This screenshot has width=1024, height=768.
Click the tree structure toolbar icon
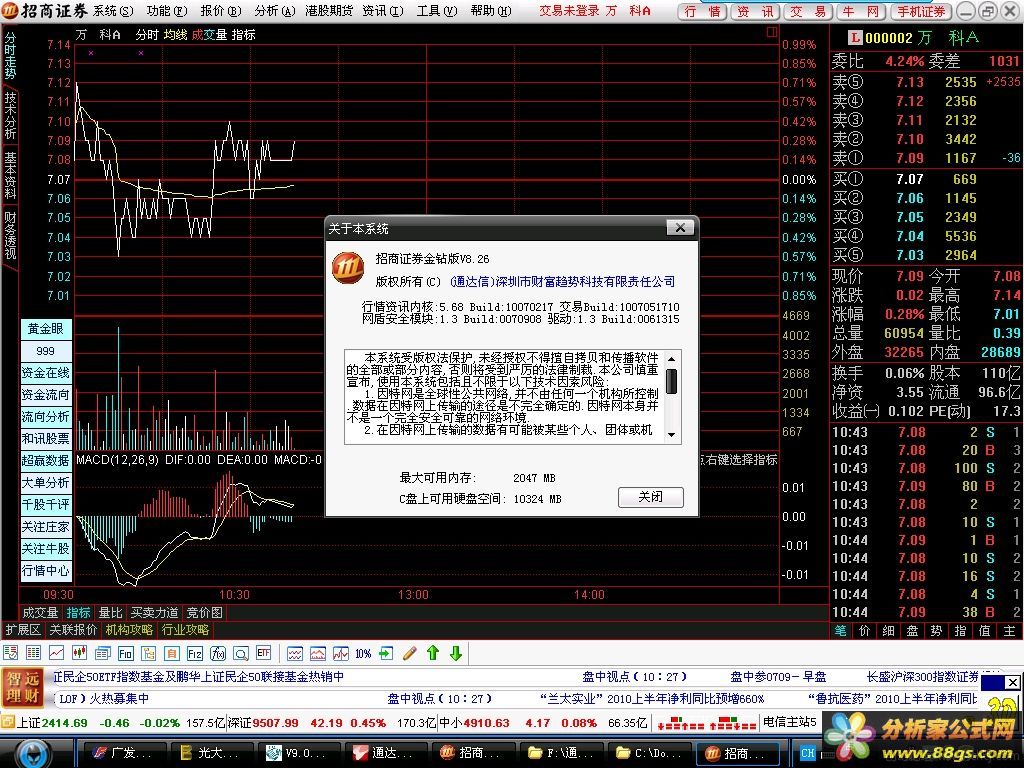[x=148, y=652]
